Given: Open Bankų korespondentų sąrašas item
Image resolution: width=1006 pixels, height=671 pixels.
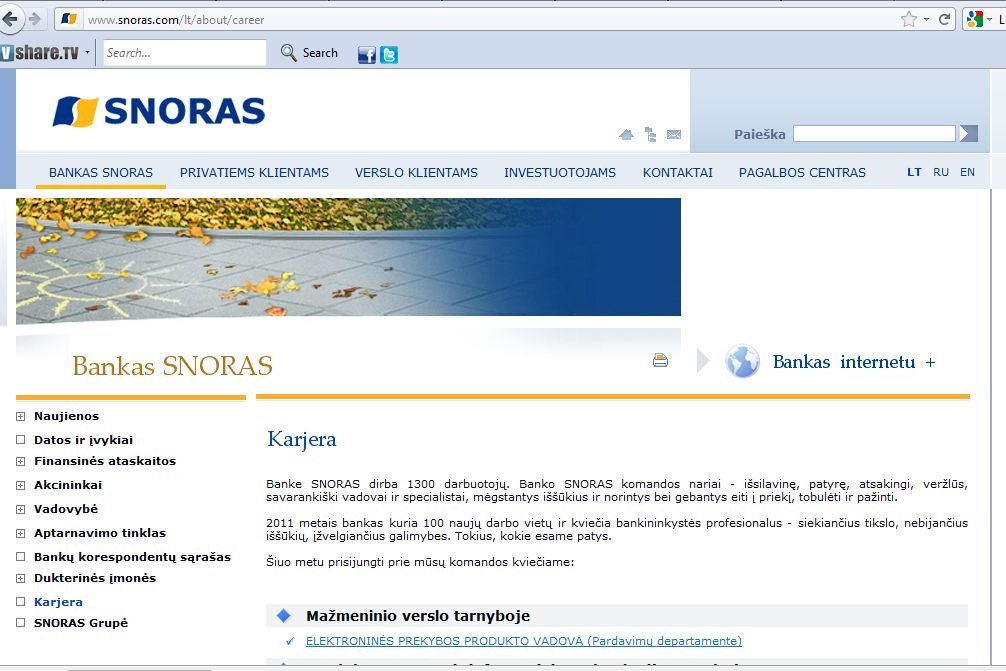Looking at the screenshot, I should coord(132,557).
